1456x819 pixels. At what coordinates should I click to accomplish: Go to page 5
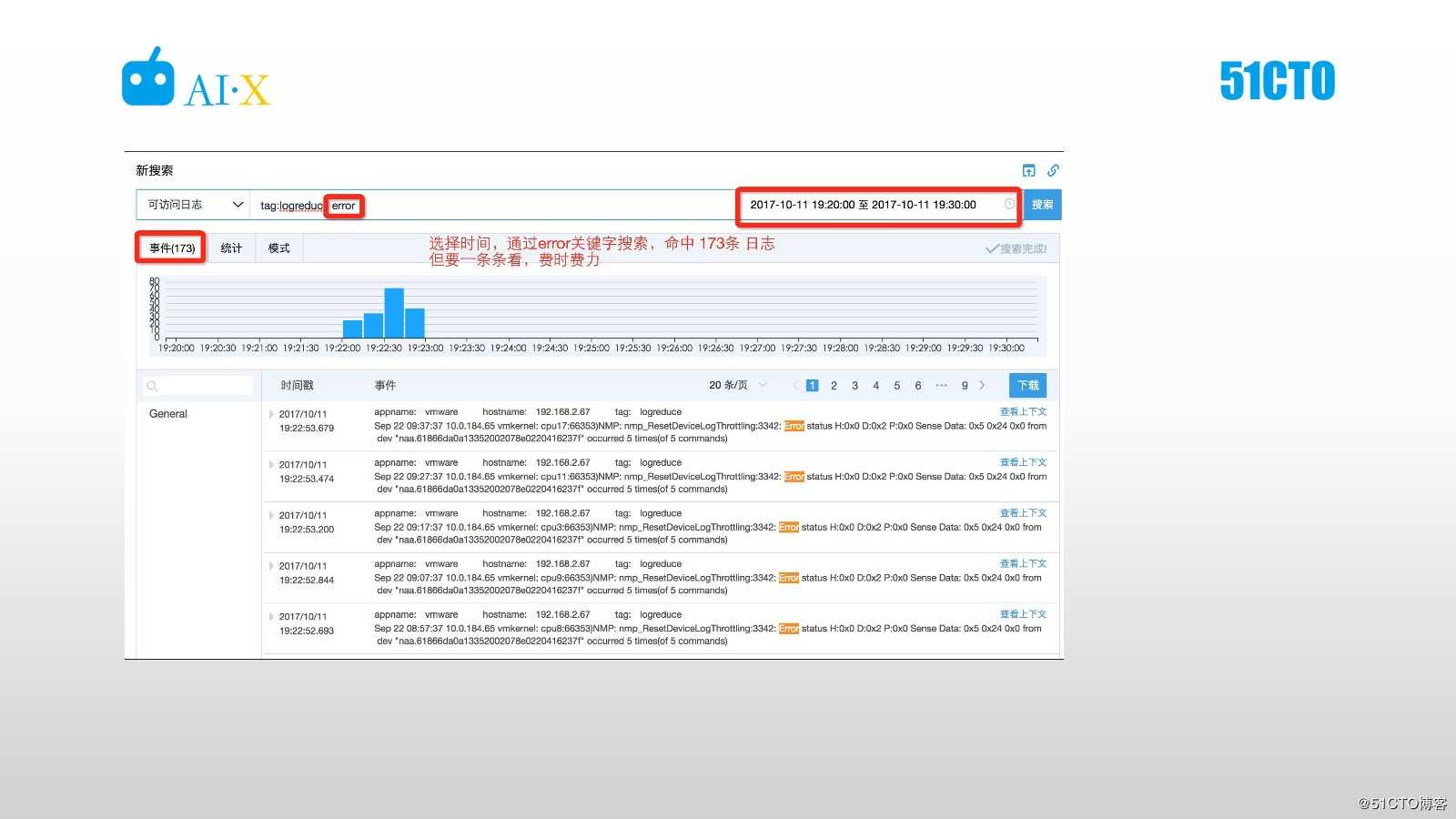[x=897, y=385]
